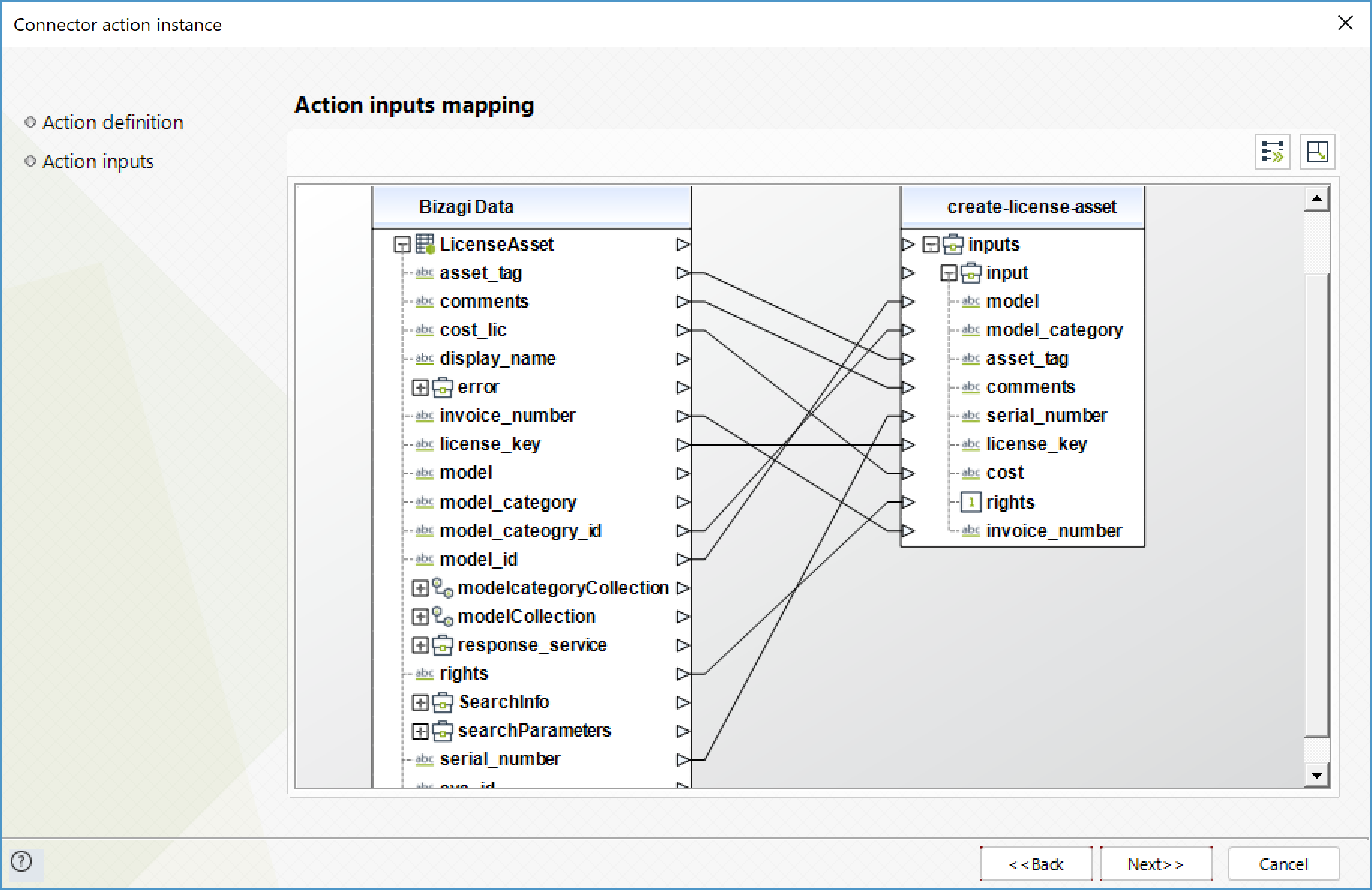1372x890 pixels.
Task: Click the numeric icon next to rights target
Action: pyautogui.click(x=971, y=502)
